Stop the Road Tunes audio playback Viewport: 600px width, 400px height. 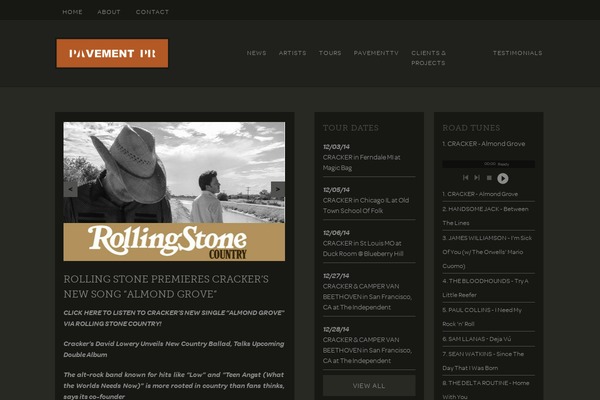pos(489,178)
